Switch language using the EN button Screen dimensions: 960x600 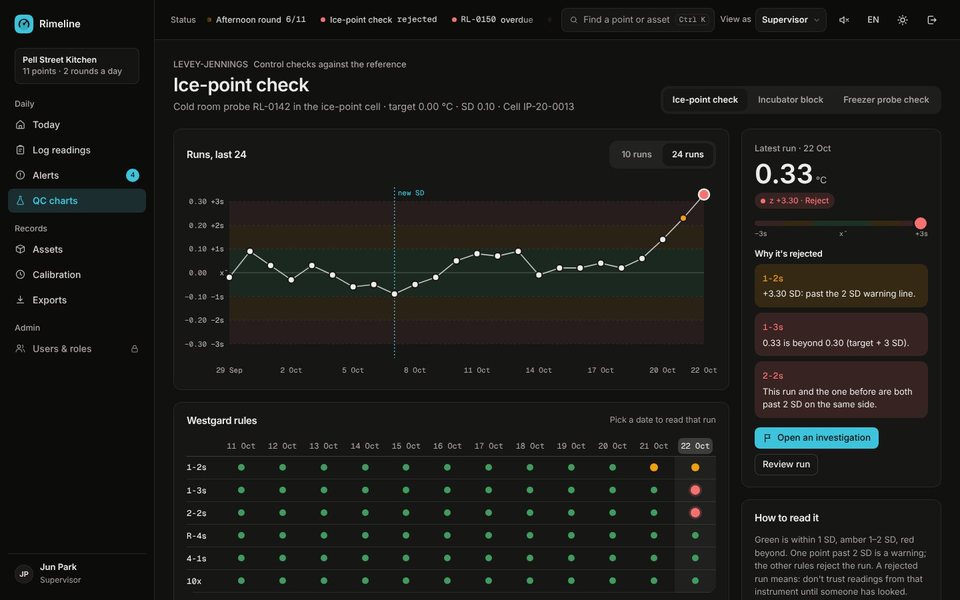point(873,20)
